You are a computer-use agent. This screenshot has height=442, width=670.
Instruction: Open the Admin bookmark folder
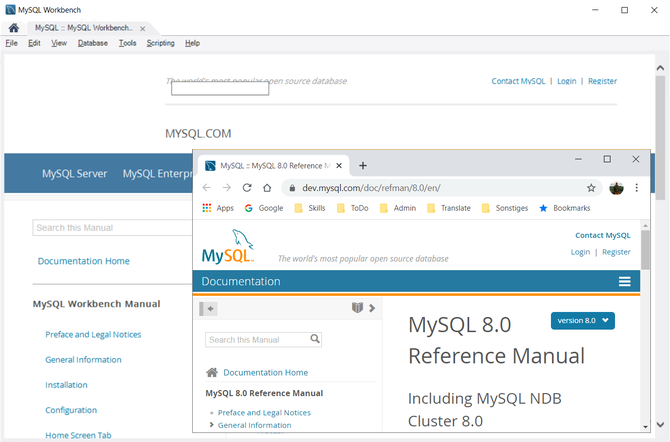[x=398, y=208]
